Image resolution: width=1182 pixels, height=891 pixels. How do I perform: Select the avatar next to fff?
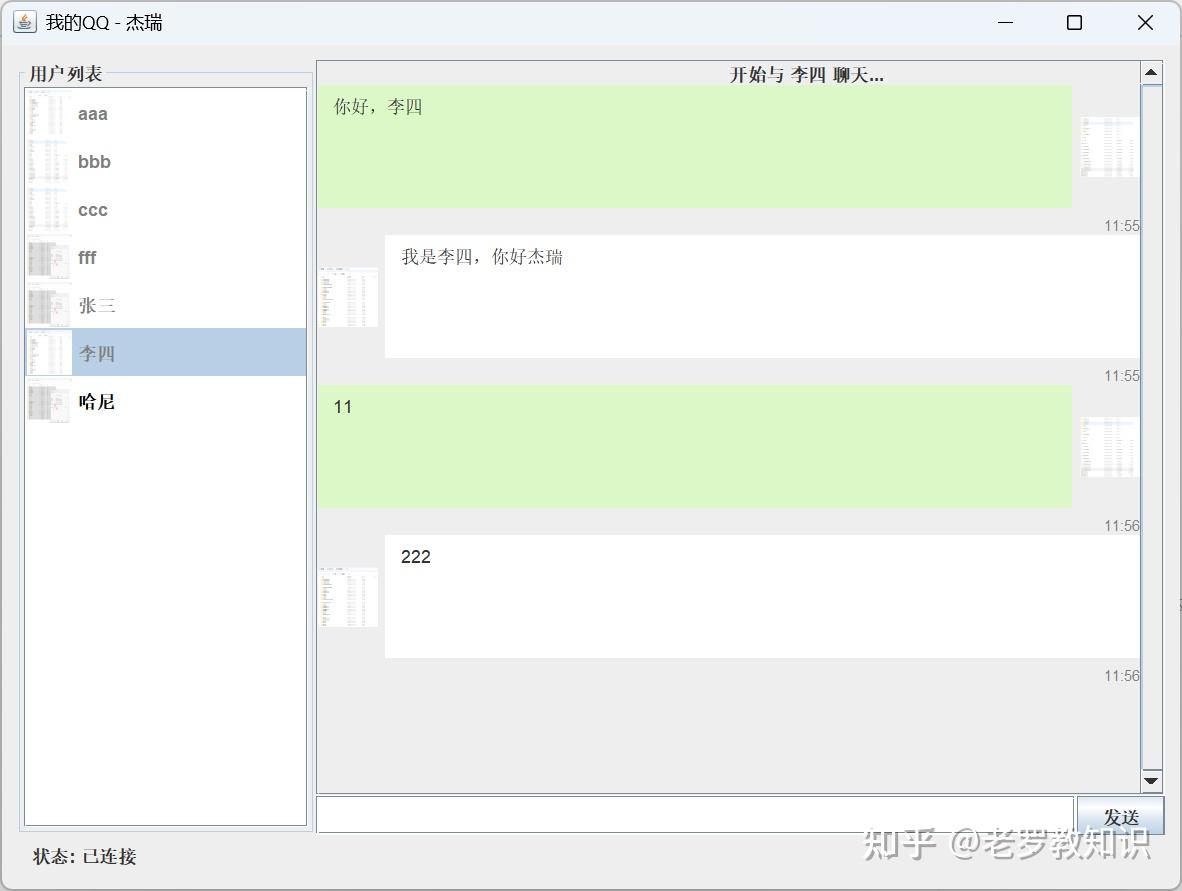click(x=50, y=257)
